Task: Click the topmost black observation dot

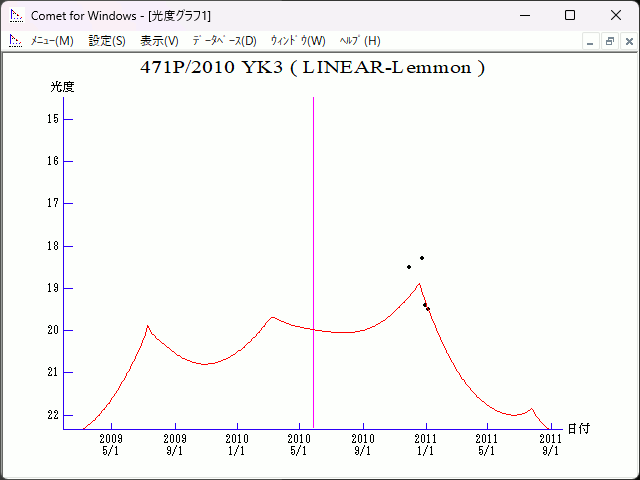Action: (422, 258)
